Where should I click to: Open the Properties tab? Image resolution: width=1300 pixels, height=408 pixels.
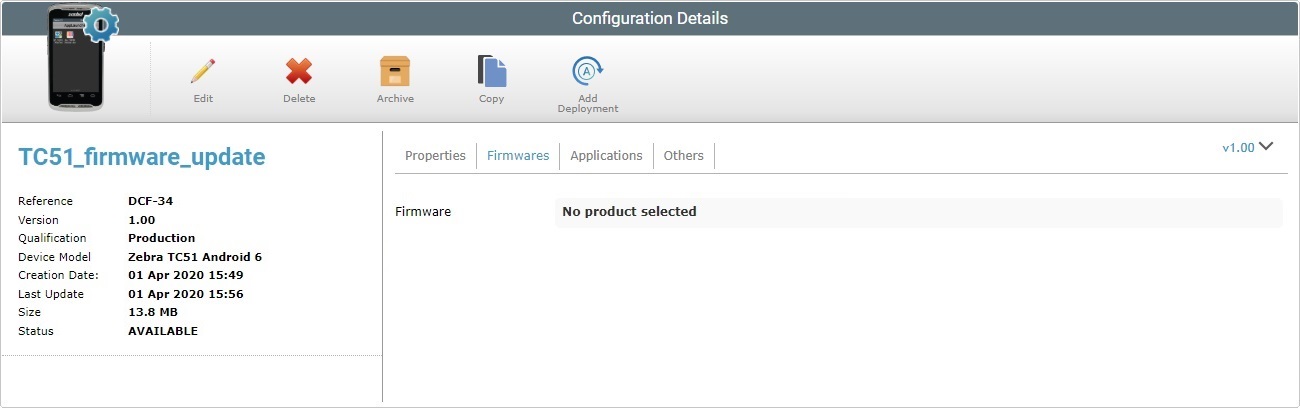point(435,155)
